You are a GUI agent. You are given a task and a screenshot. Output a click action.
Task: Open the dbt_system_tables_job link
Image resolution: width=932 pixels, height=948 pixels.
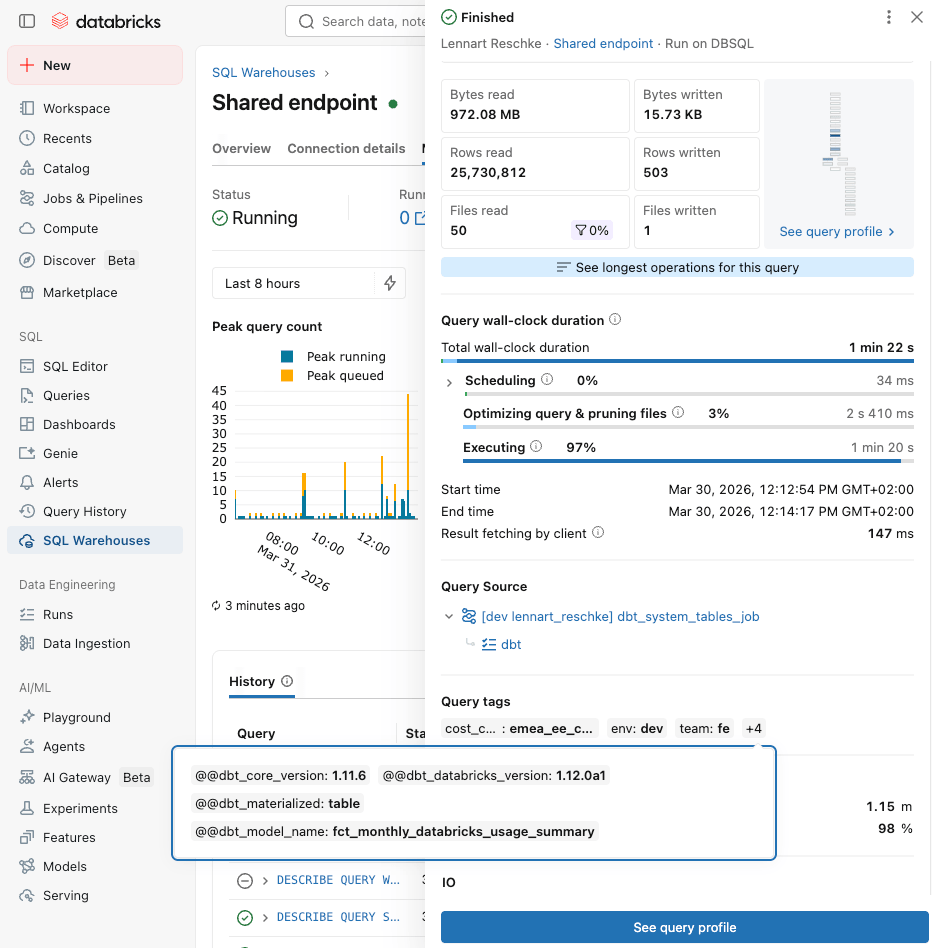[620, 616]
